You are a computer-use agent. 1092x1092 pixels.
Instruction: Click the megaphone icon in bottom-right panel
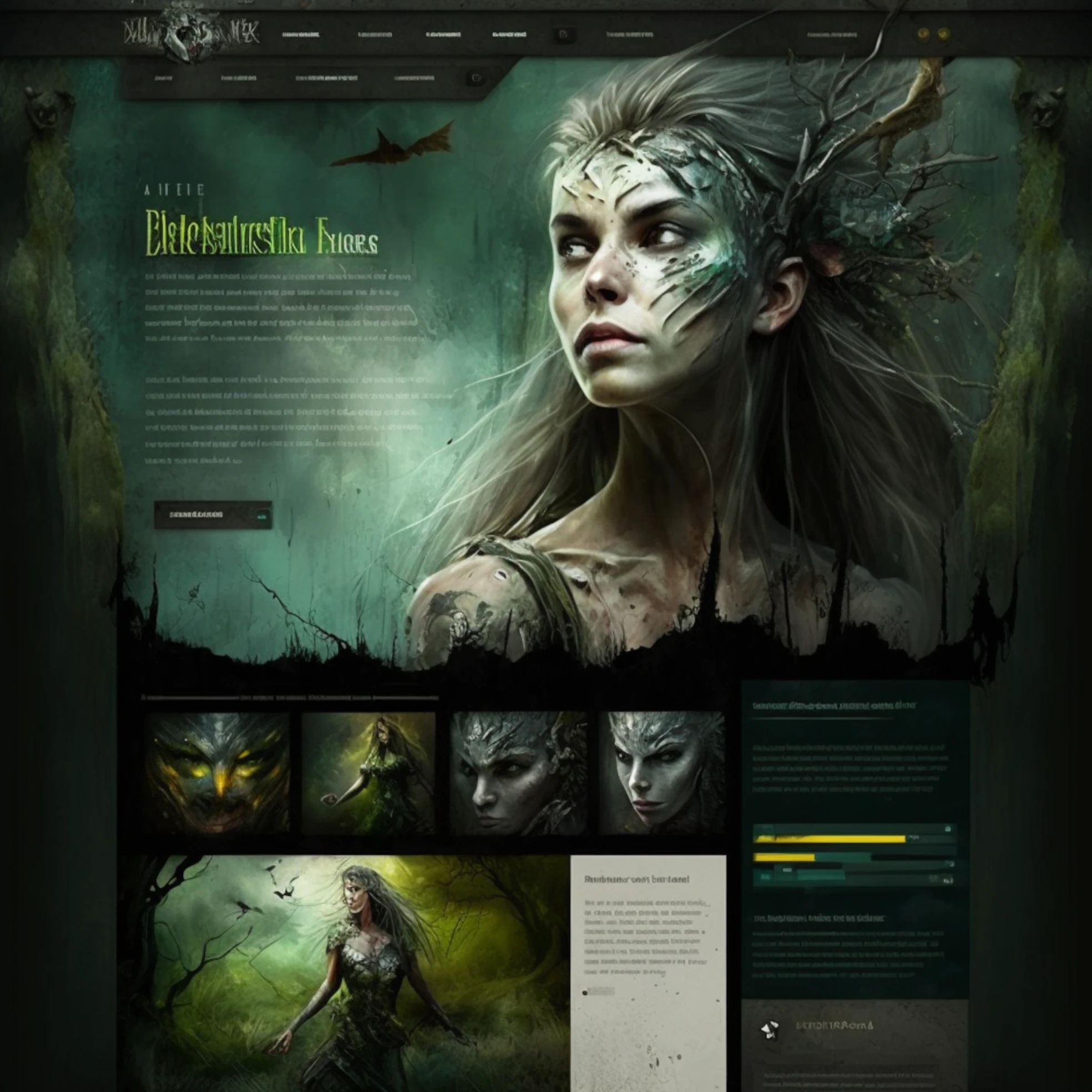click(769, 1029)
